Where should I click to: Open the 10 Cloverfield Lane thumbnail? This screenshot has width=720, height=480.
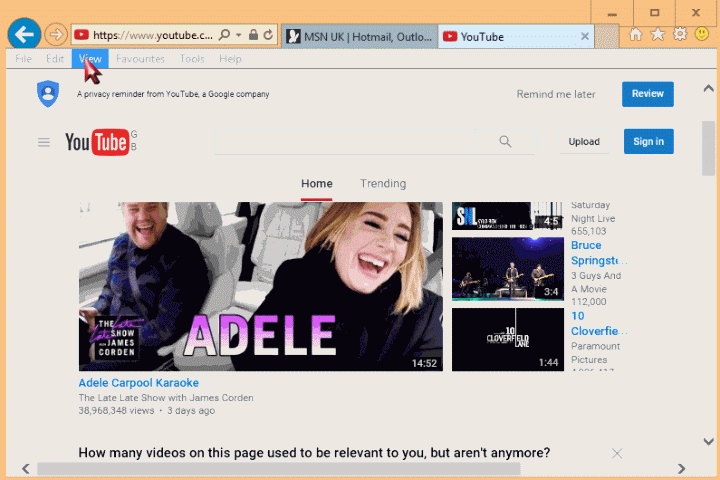(508, 339)
